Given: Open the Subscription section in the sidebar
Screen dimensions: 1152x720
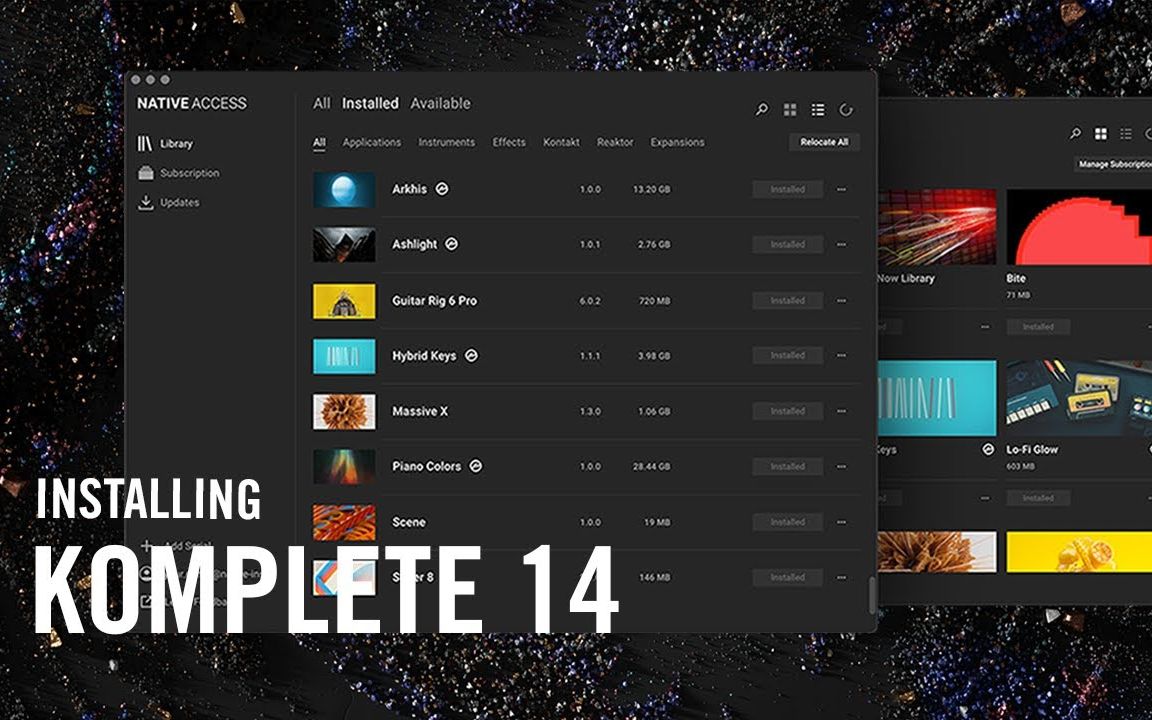Looking at the screenshot, I should pos(189,172).
